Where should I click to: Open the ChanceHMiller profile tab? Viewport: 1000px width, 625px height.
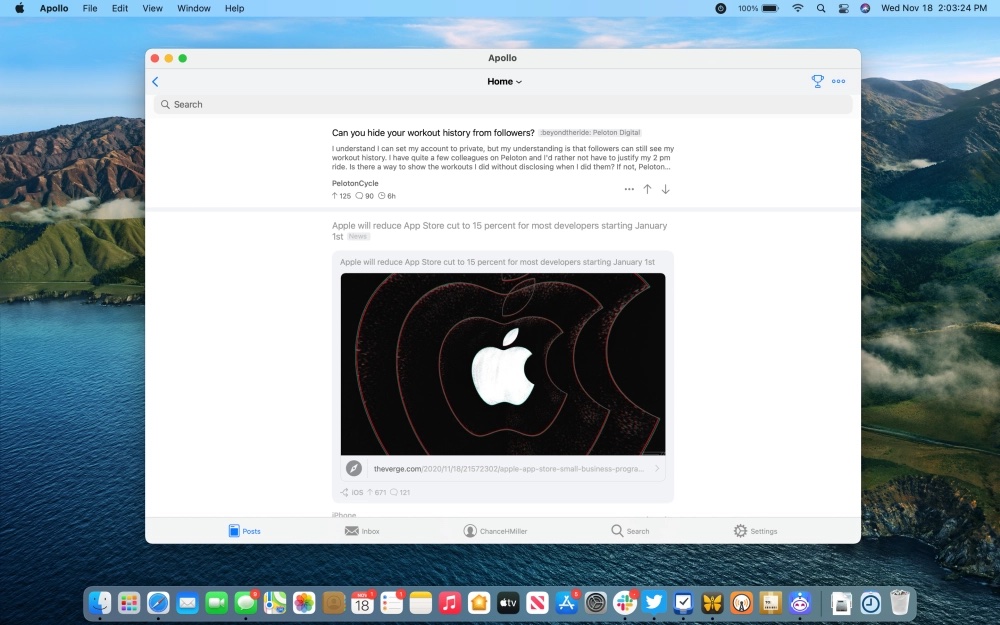pyautogui.click(x=495, y=531)
